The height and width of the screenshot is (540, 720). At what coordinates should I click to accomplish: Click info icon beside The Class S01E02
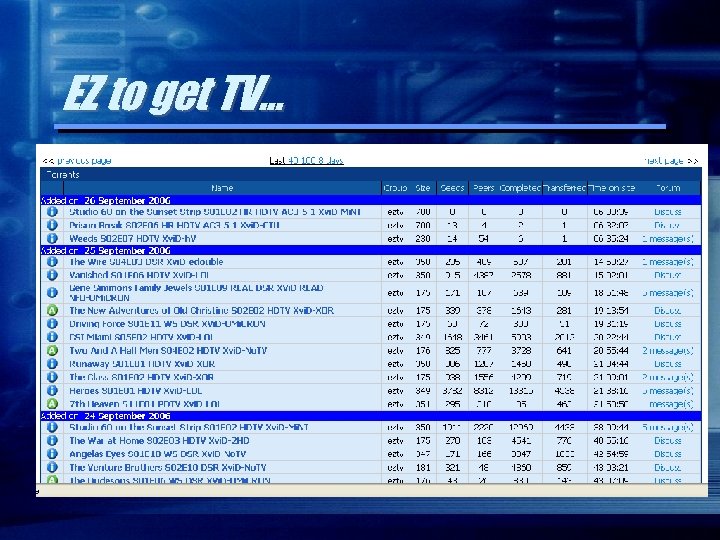52,377
